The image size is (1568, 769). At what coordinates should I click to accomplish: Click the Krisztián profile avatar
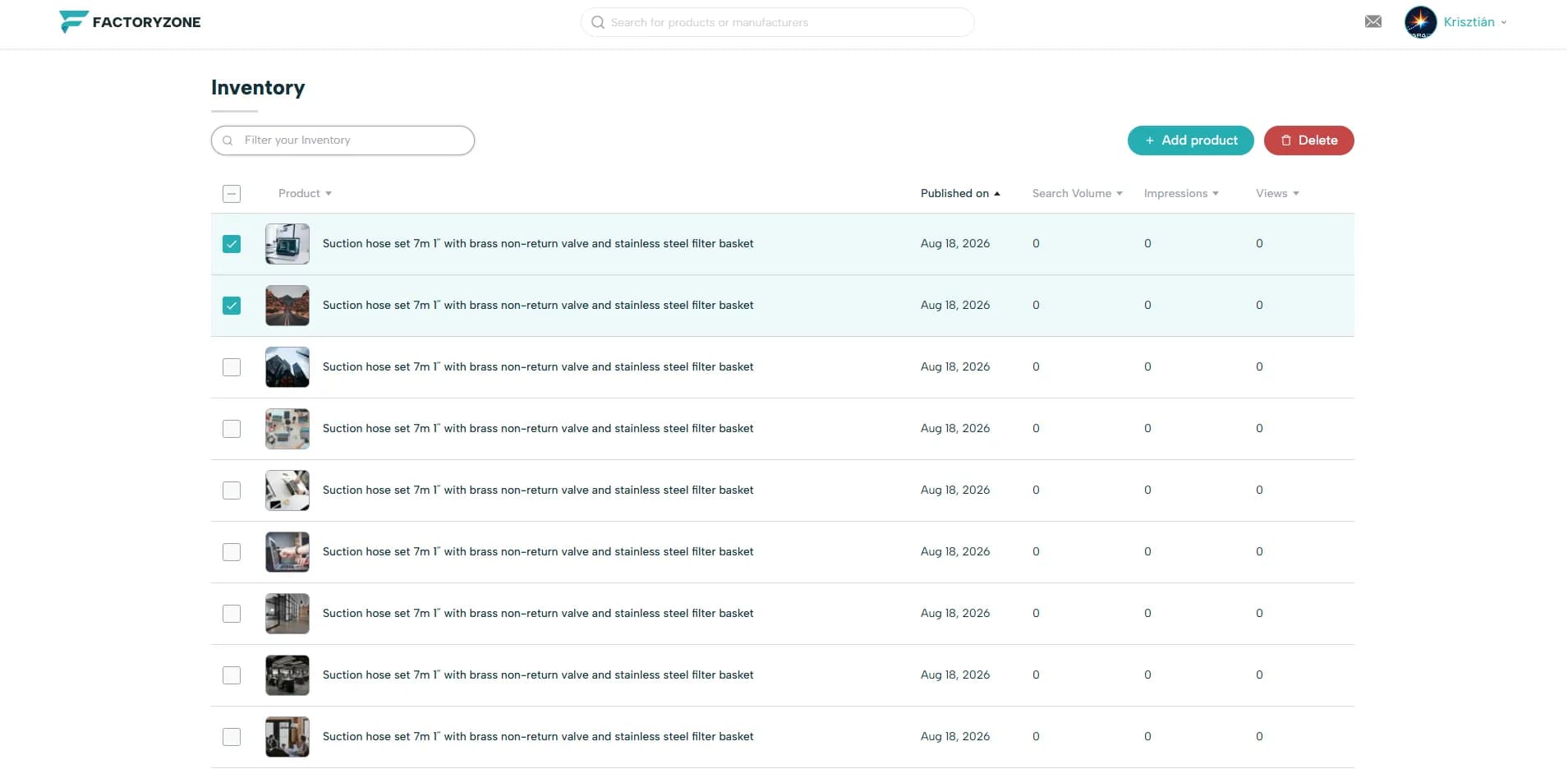(x=1420, y=22)
